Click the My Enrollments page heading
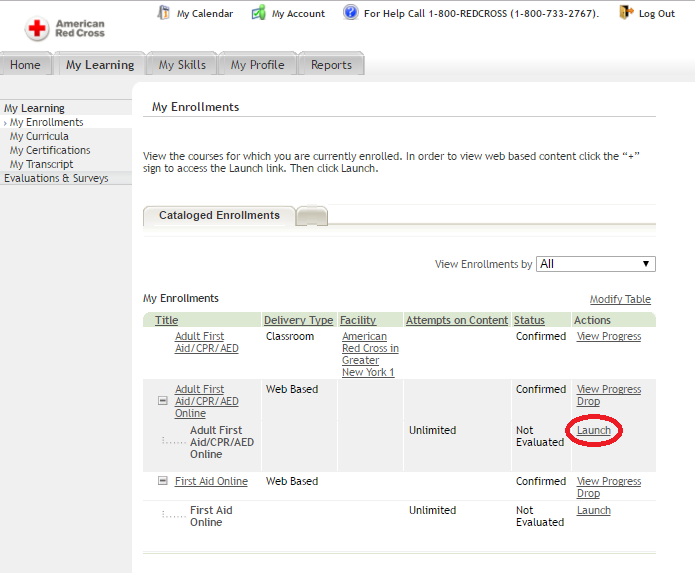The width and height of the screenshot is (695, 573). pos(195,107)
